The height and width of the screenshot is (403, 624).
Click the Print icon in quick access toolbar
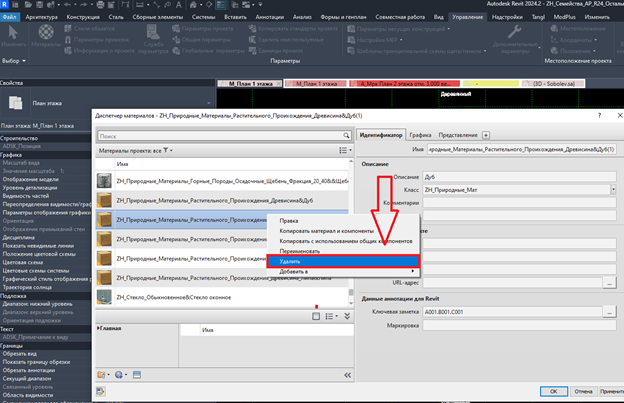pyautogui.click(x=100, y=5)
